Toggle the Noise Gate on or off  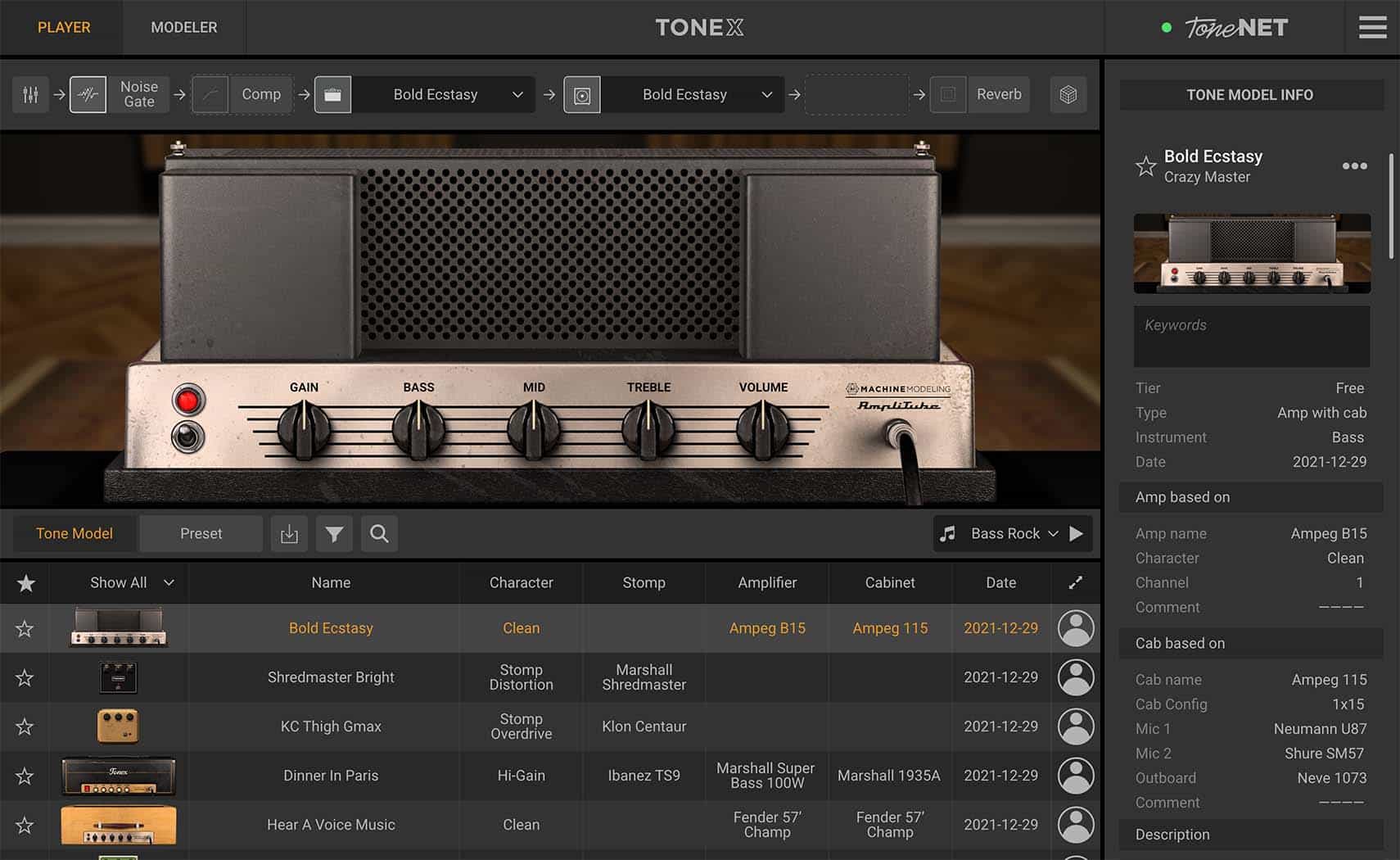point(88,95)
